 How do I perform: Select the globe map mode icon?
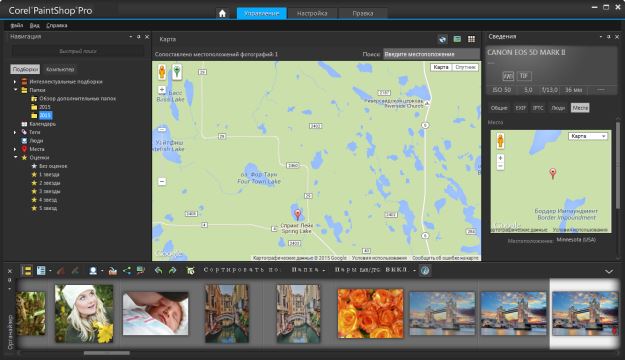point(442,39)
